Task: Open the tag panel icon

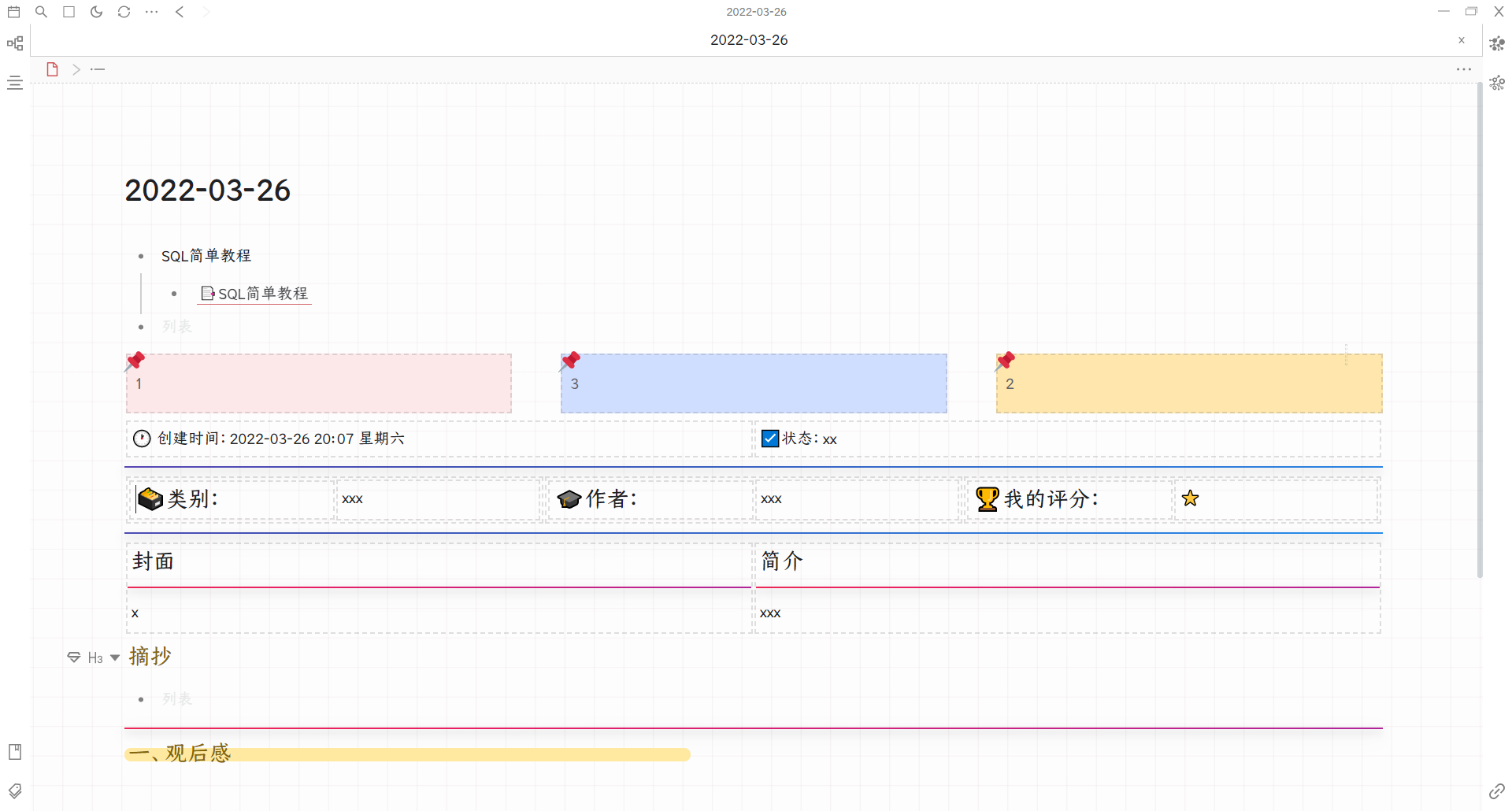Action: point(15,791)
